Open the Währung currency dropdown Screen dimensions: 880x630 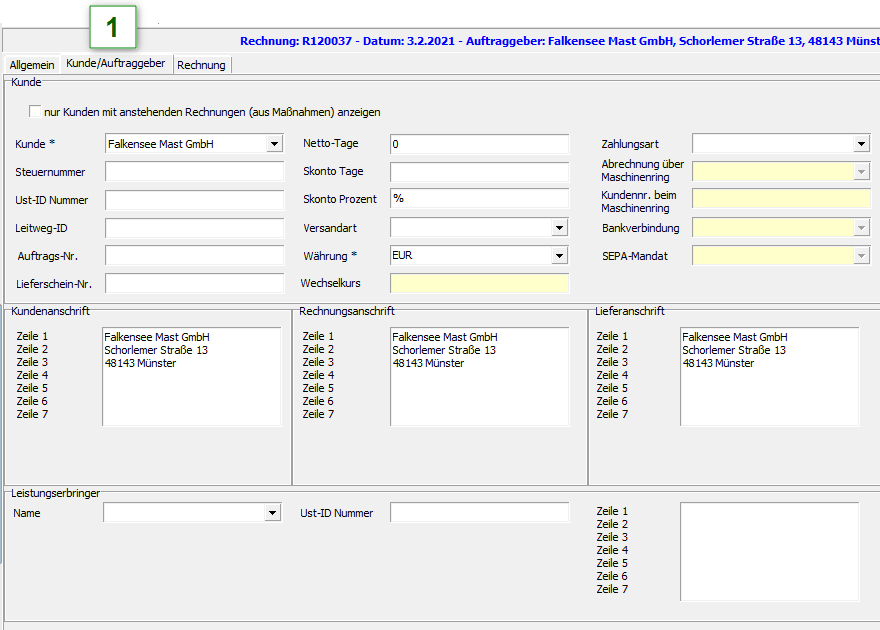pyautogui.click(x=560, y=256)
